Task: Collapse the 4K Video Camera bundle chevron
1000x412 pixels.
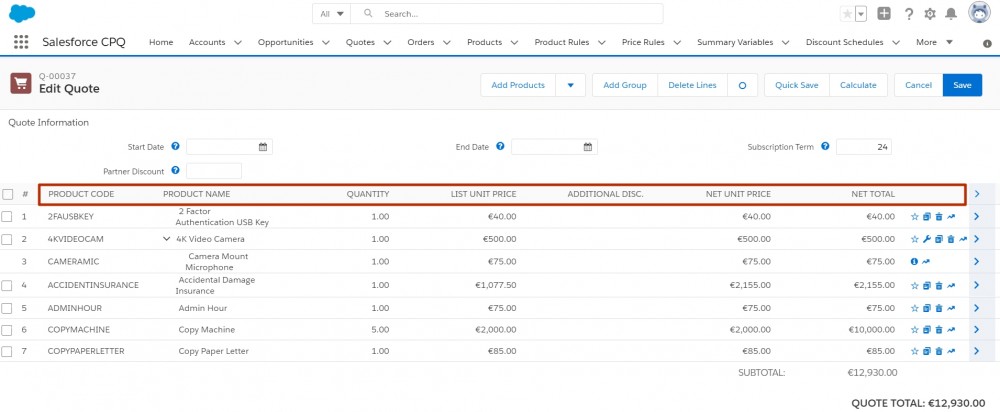Action: [x=167, y=239]
